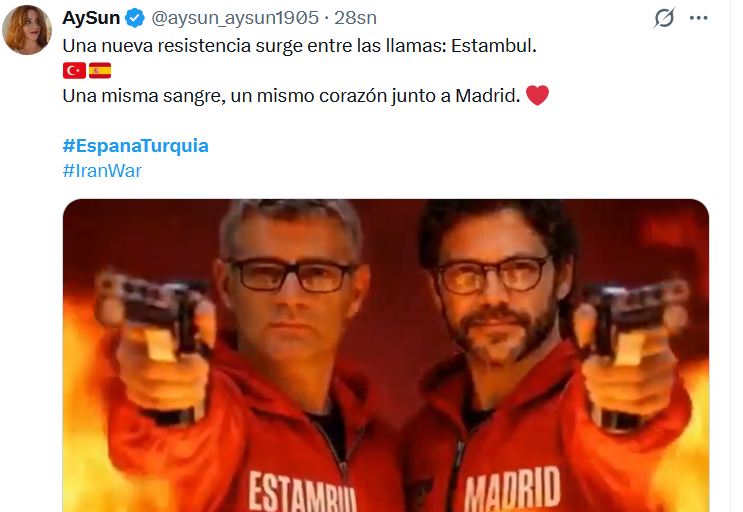Click the red heart emoji after Madrid
The width and height of the screenshot is (743, 512).
537,95
